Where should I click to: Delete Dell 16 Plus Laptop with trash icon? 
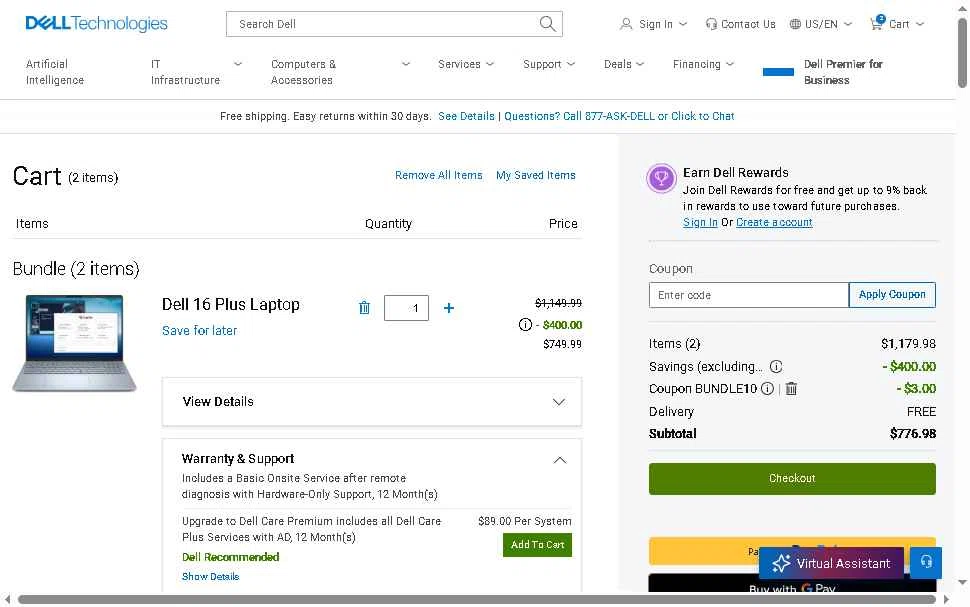(x=364, y=308)
